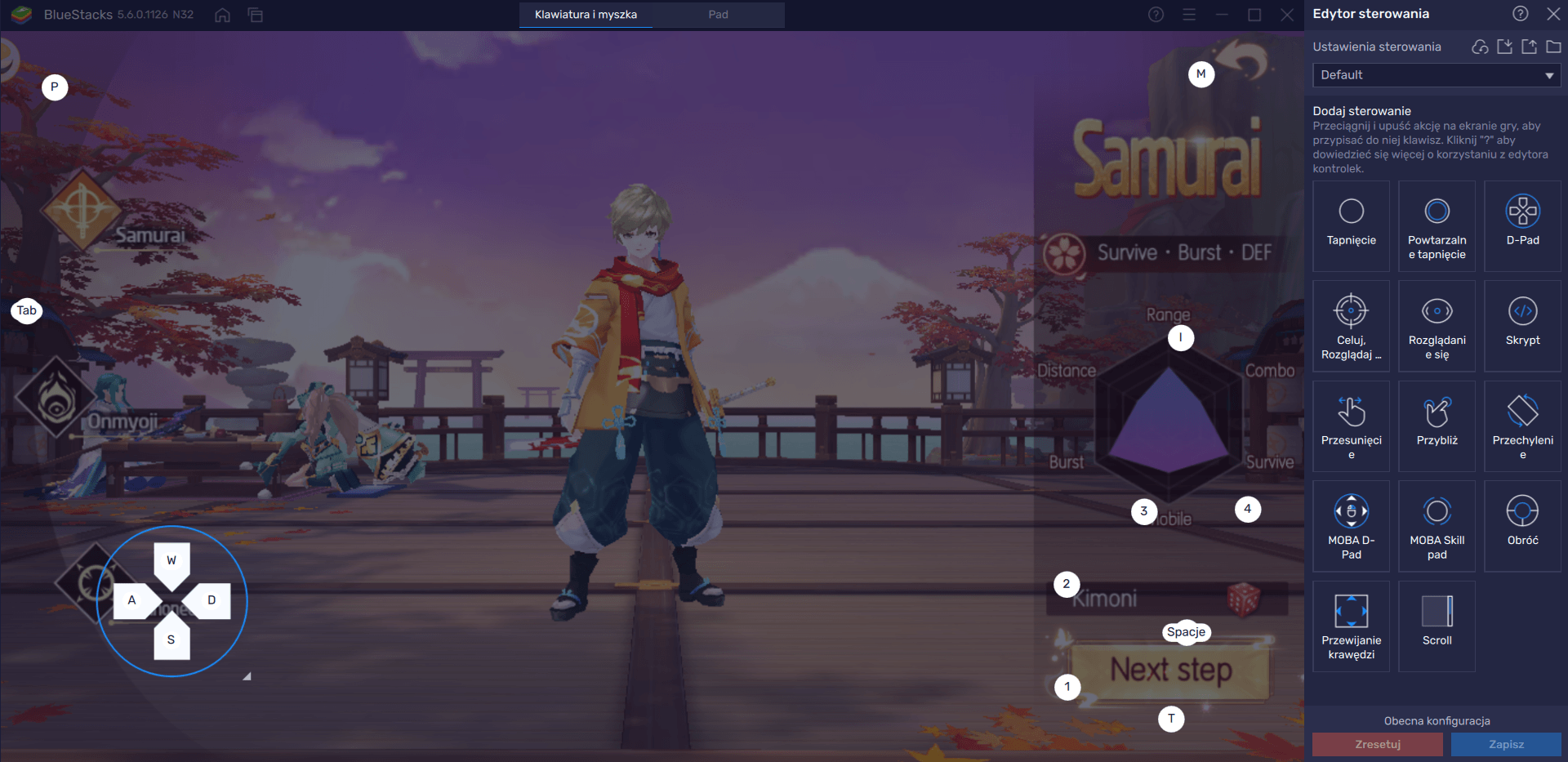1568x762 pixels.
Task: Switch to Klawiatura i myszka tab
Action: 586,15
